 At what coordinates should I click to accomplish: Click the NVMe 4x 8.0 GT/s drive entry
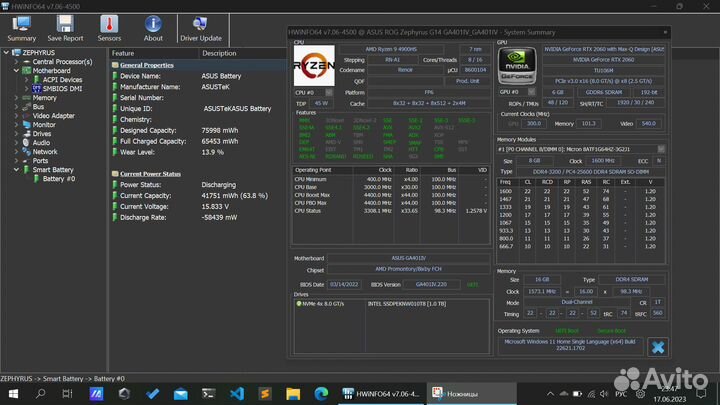pos(323,304)
